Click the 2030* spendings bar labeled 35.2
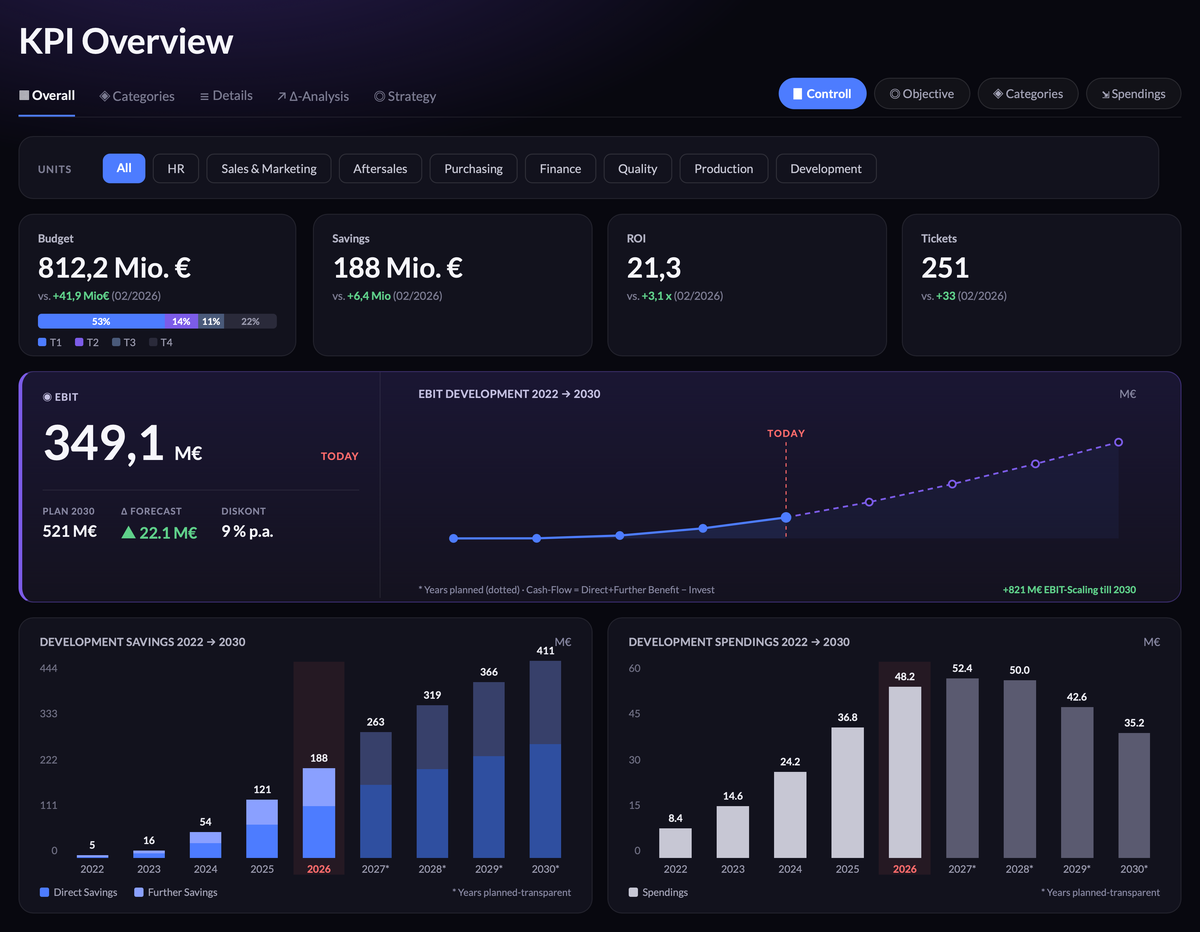 click(1134, 795)
